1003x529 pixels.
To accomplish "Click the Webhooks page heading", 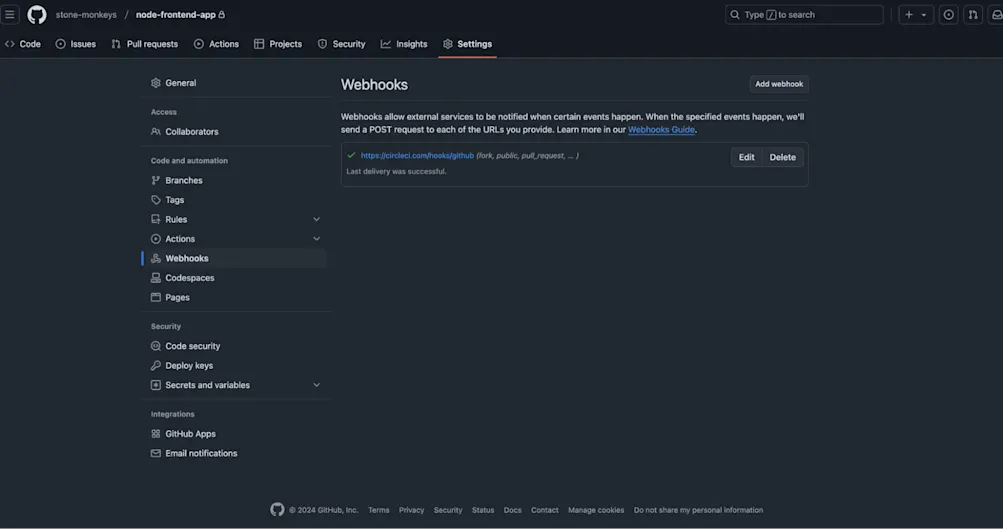I will pos(374,84).
